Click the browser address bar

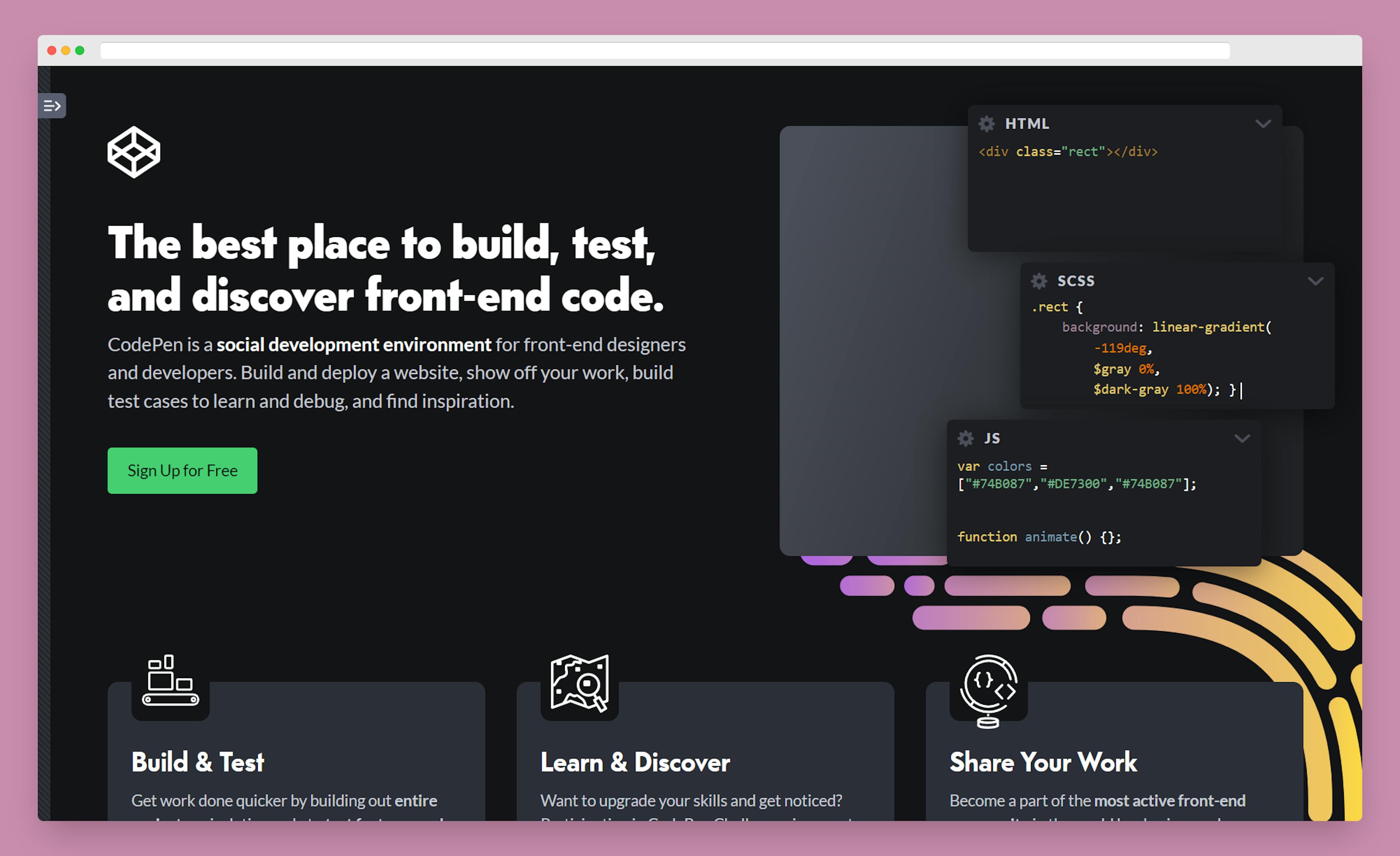click(665, 51)
